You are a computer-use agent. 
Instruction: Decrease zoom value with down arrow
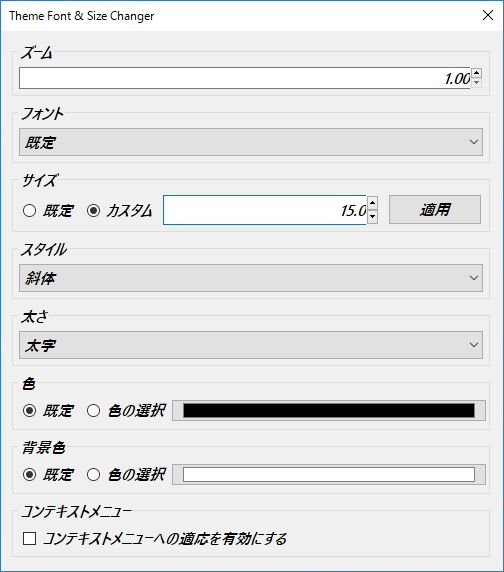476,82
